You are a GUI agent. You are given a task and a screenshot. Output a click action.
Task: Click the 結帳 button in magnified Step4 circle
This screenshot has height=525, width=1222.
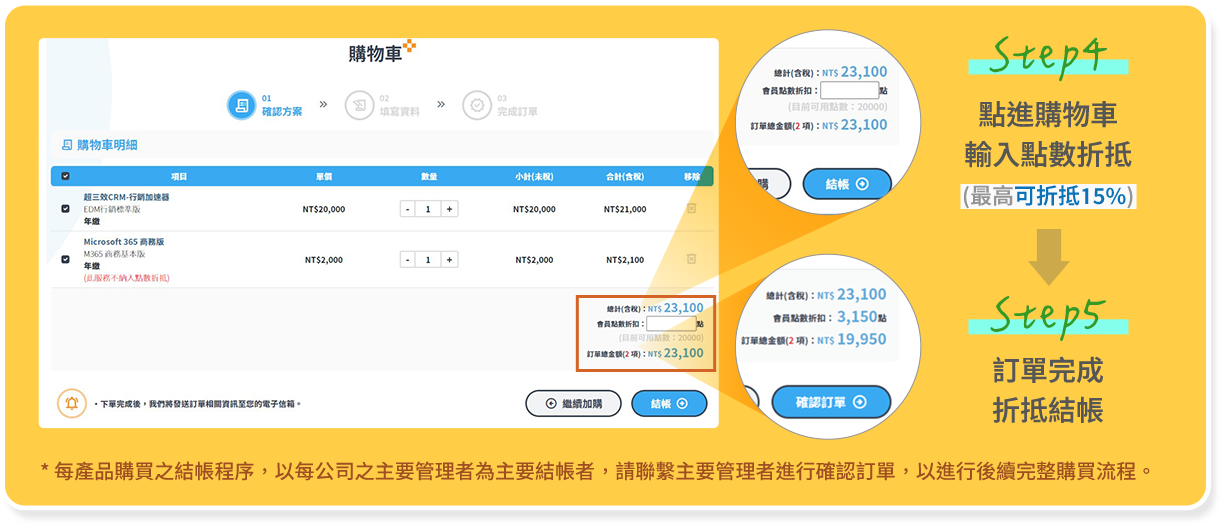tap(846, 184)
